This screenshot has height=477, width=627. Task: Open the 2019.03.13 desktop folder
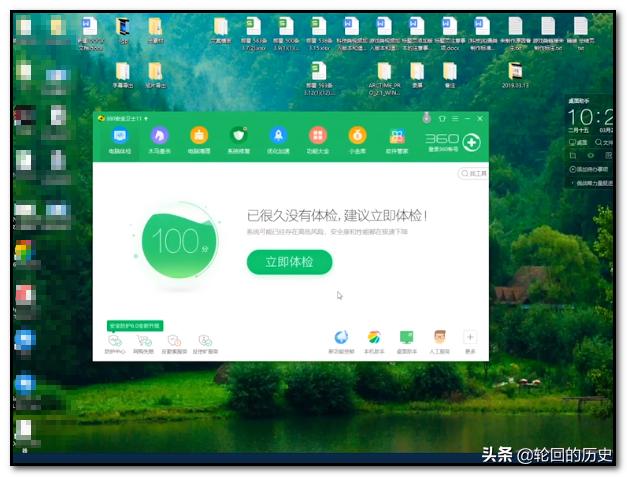(x=515, y=75)
